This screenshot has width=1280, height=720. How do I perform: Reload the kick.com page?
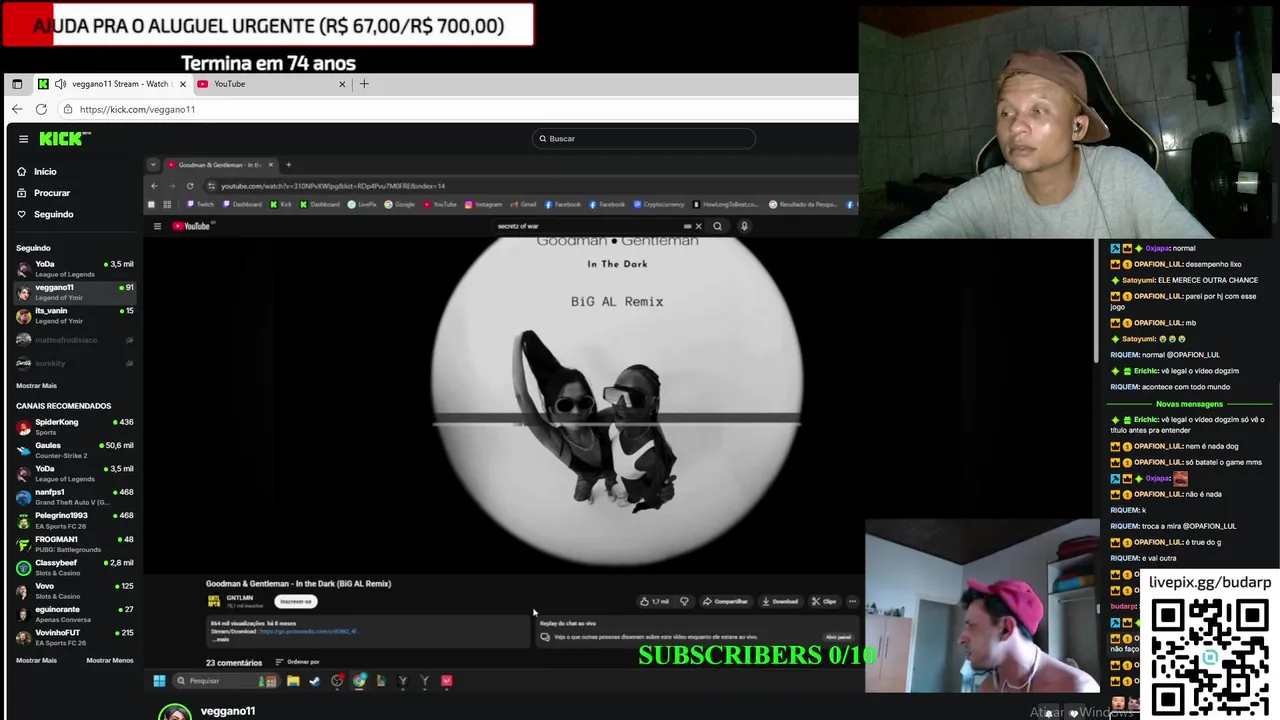pyautogui.click(x=41, y=109)
